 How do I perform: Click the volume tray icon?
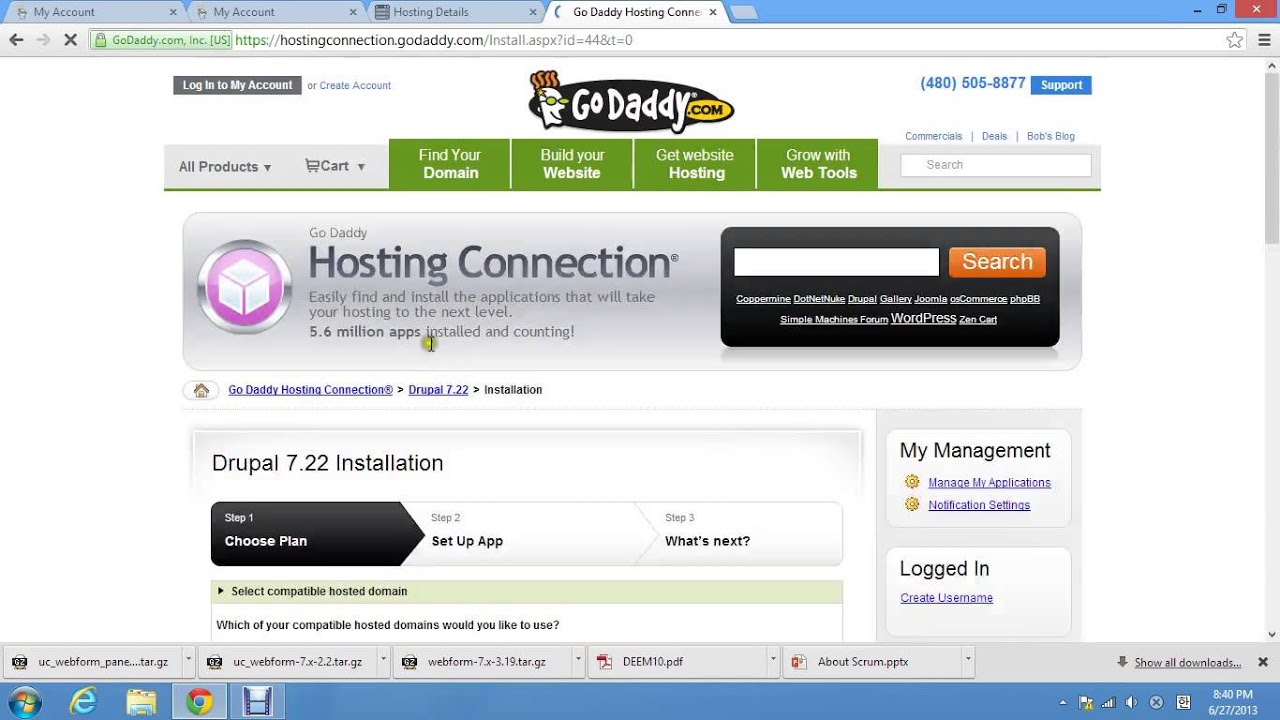[1133, 702]
